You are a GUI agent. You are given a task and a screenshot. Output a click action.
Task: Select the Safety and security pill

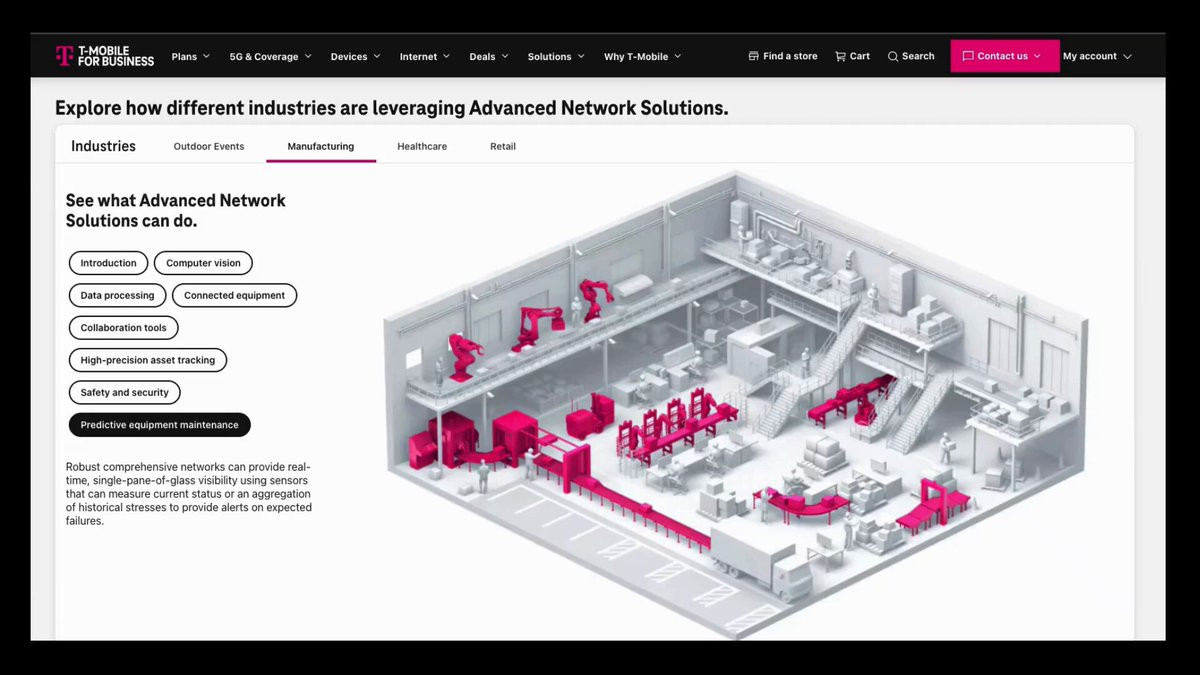[x=124, y=392]
